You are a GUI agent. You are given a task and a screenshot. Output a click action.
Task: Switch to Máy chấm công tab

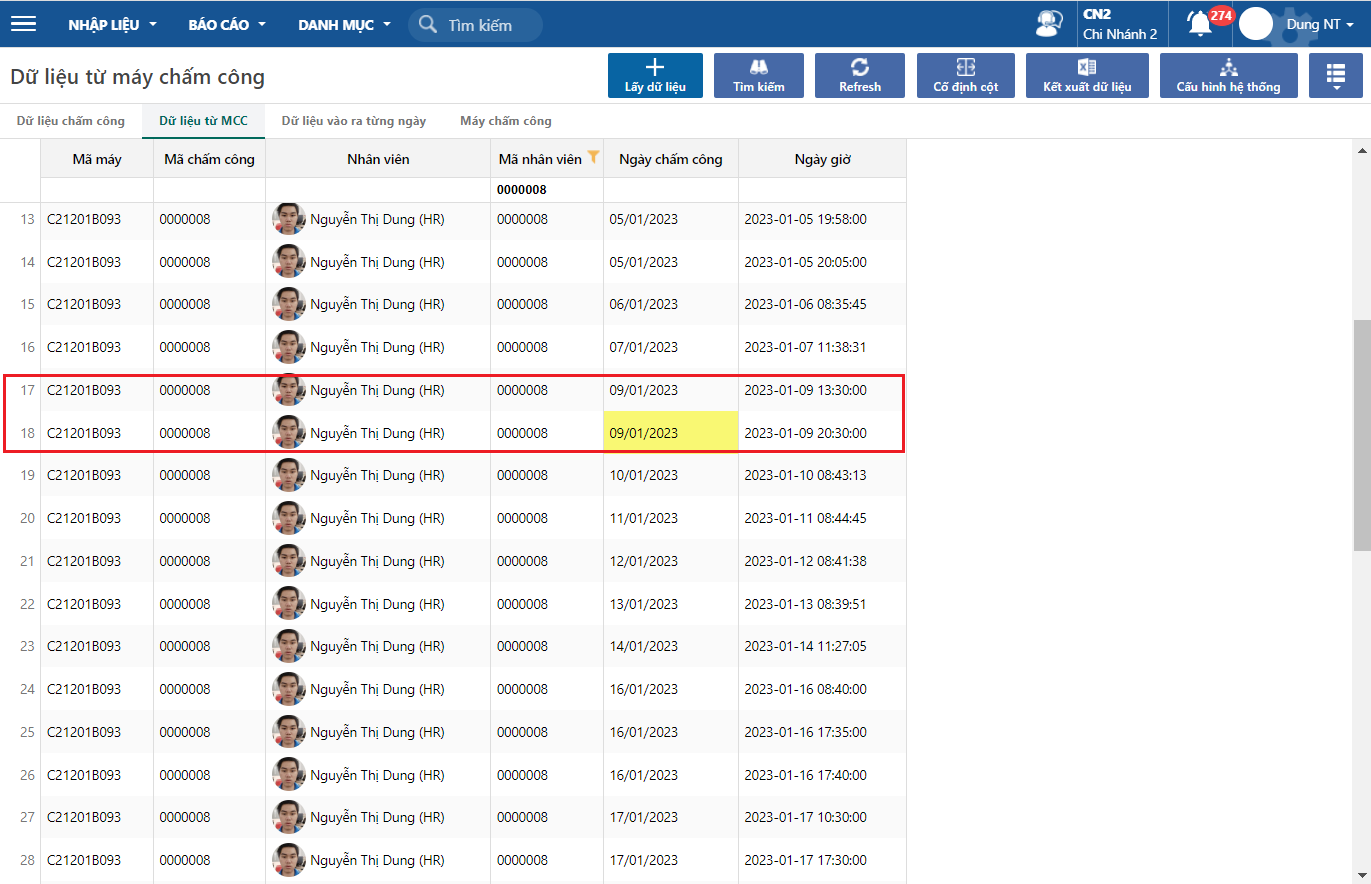click(x=505, y=121)
